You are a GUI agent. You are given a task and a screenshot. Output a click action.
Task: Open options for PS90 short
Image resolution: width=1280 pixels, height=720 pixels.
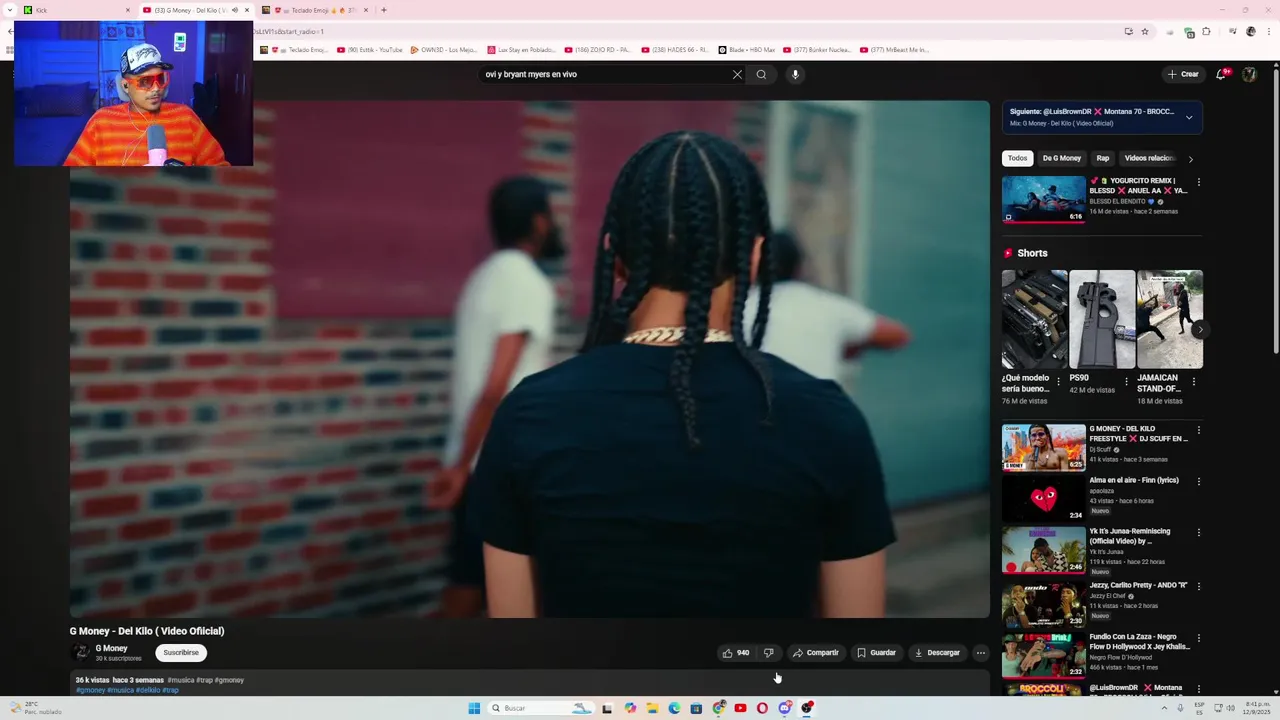click(x=1126, y=381)
